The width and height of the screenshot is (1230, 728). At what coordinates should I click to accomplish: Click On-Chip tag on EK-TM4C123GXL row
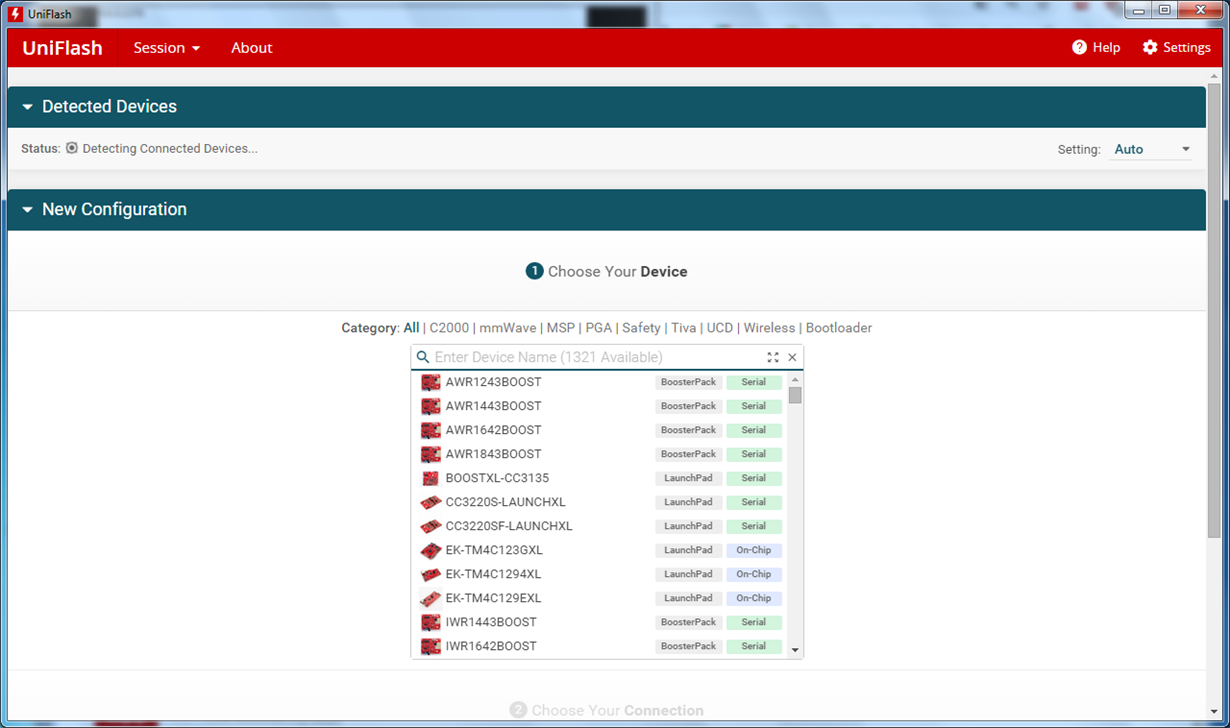click(754, 550)
